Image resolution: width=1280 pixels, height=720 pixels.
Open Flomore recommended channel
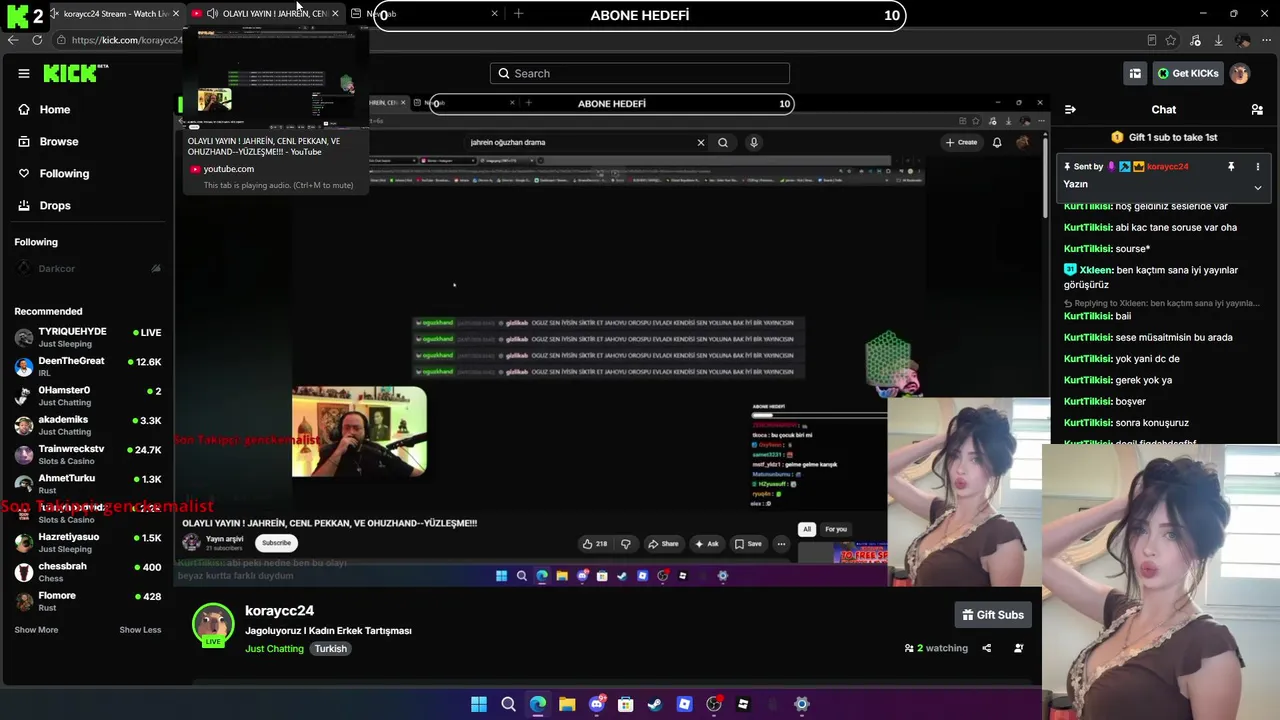(x=88, y=601)
